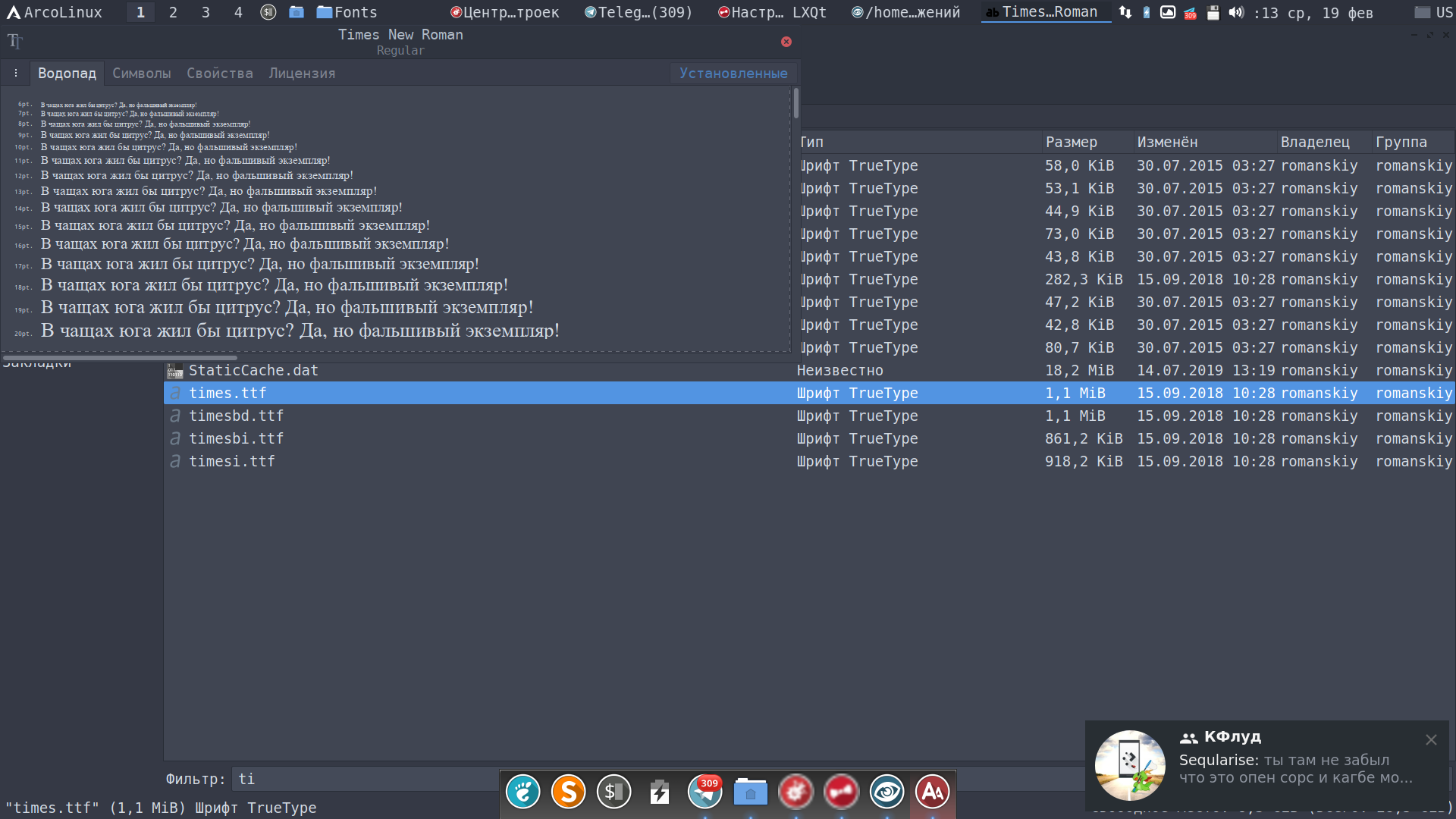Click the 20pt sample text line in preview
1456x819 pixels.
click(300, 331)
